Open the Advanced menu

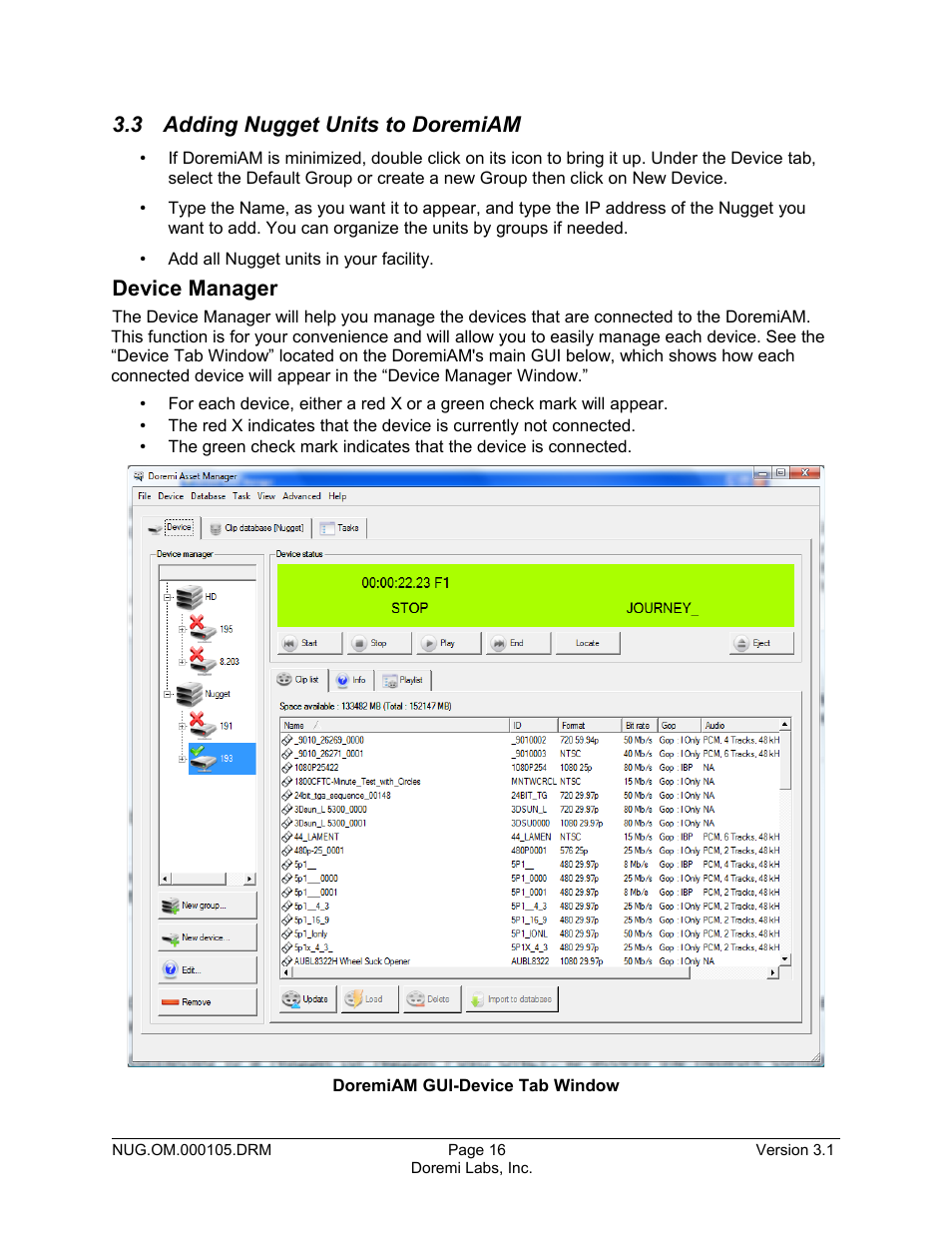point(301,496)
